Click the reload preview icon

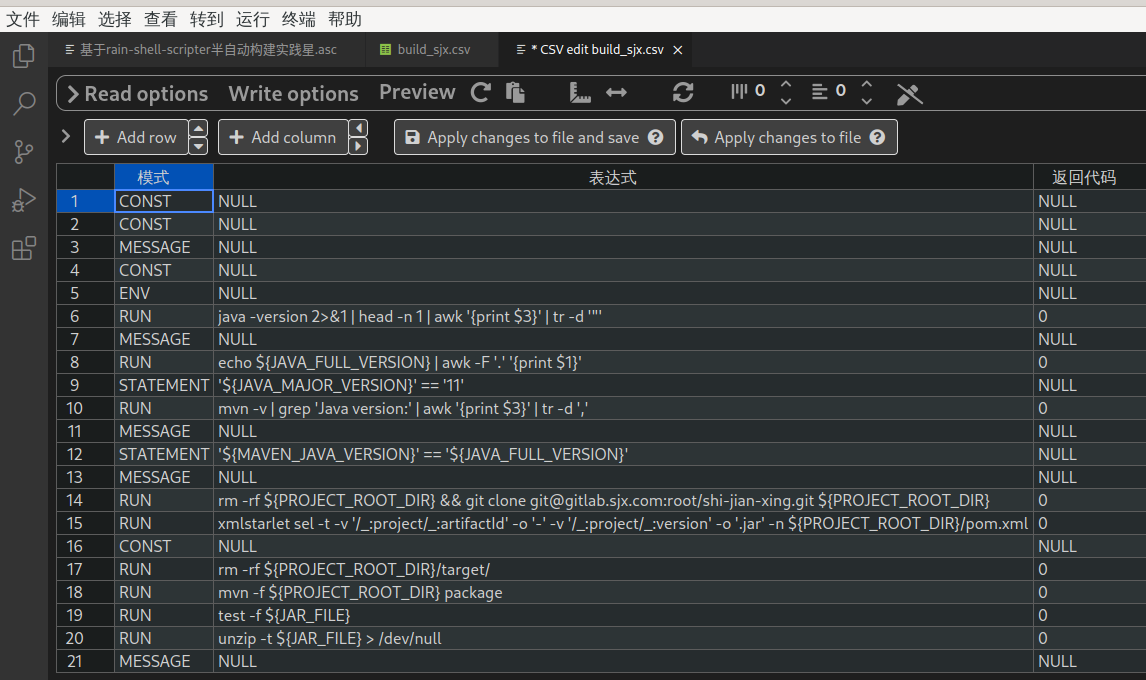(481, 93)
